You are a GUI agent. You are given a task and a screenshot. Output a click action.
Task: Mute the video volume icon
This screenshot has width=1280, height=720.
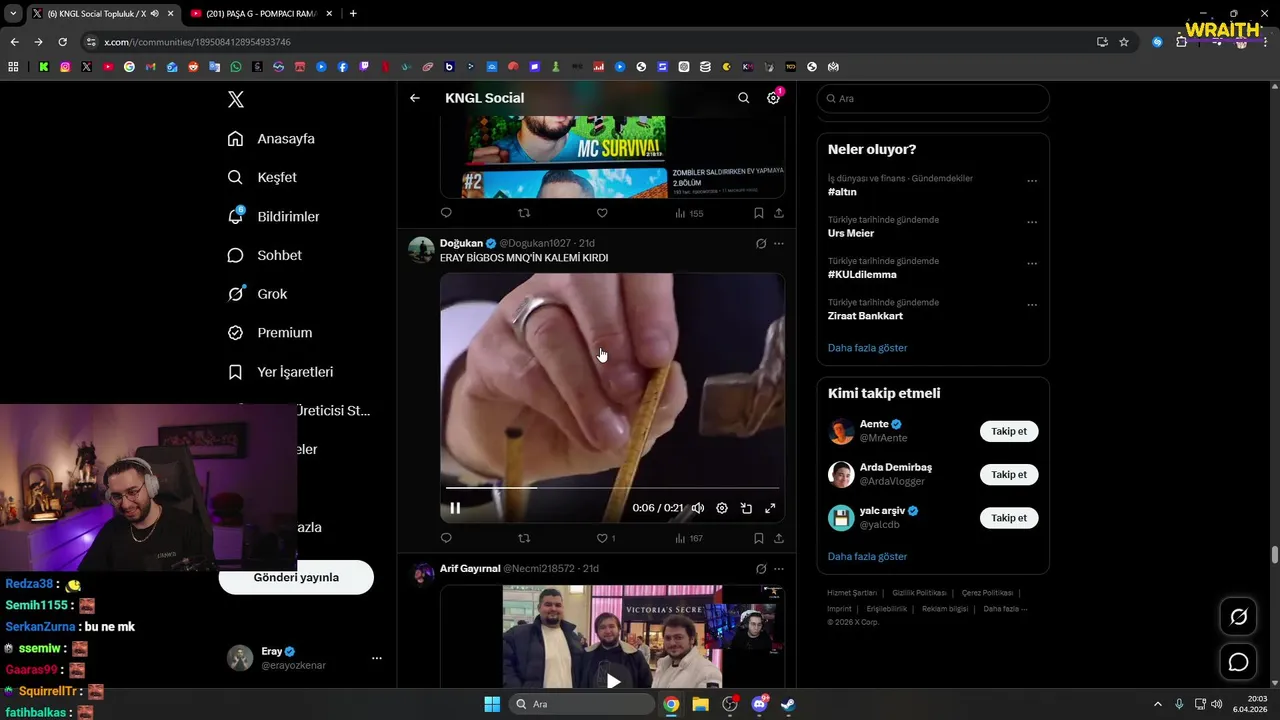(x=698, y=508)
